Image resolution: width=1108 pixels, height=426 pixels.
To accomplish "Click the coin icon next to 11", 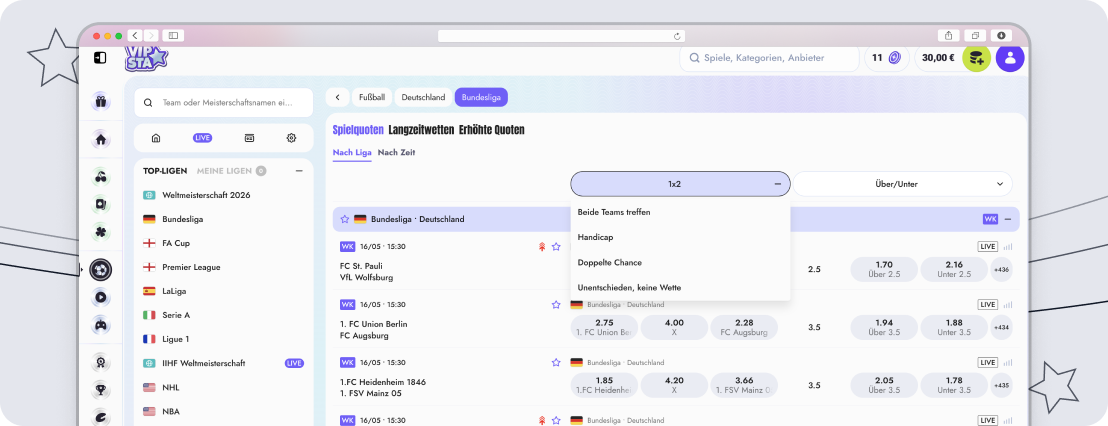I will (x=895, y=58).
